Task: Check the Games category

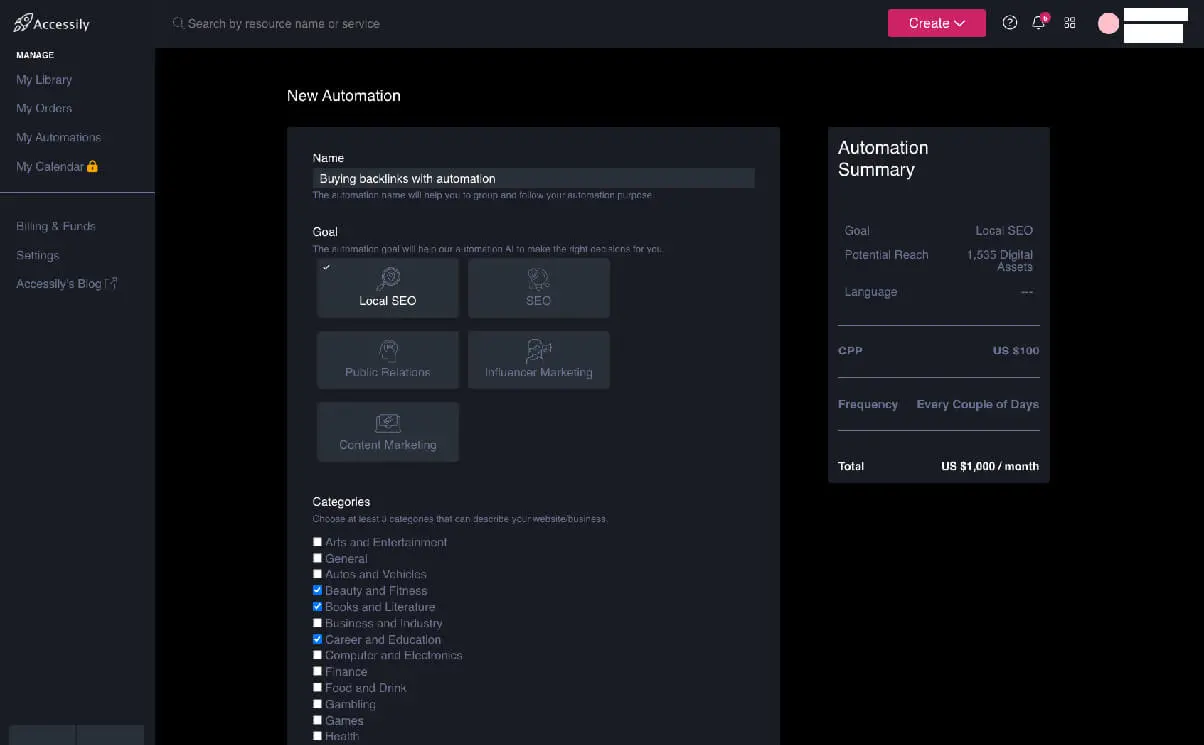Action: click(x=318, y=720)
